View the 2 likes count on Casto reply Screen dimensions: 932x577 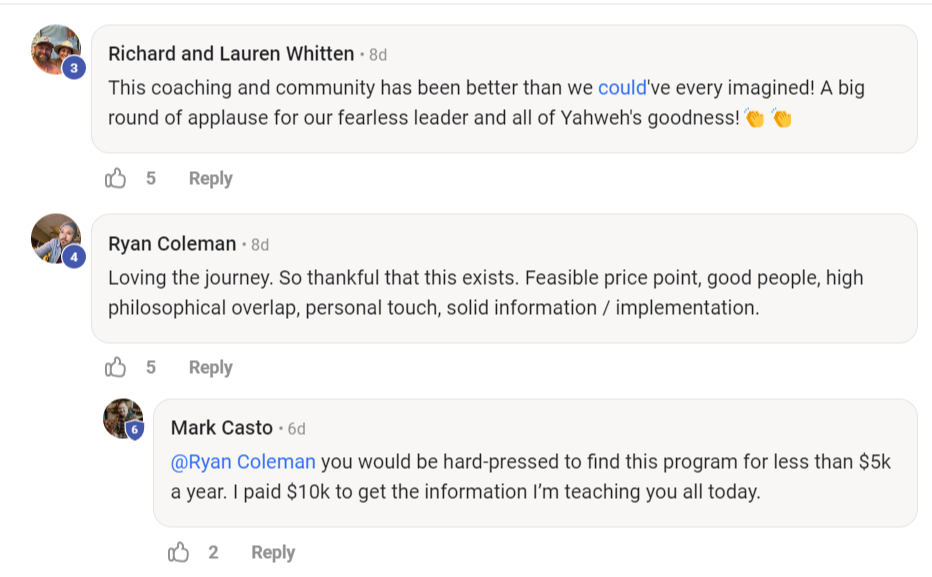pos(213,552)
